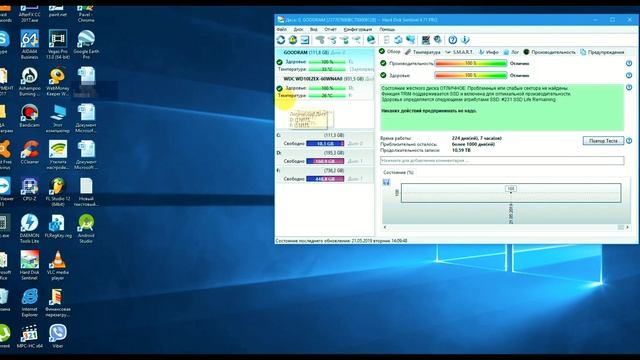
Task: Open VLC media player desktop icon
Action: click(58, 266)
